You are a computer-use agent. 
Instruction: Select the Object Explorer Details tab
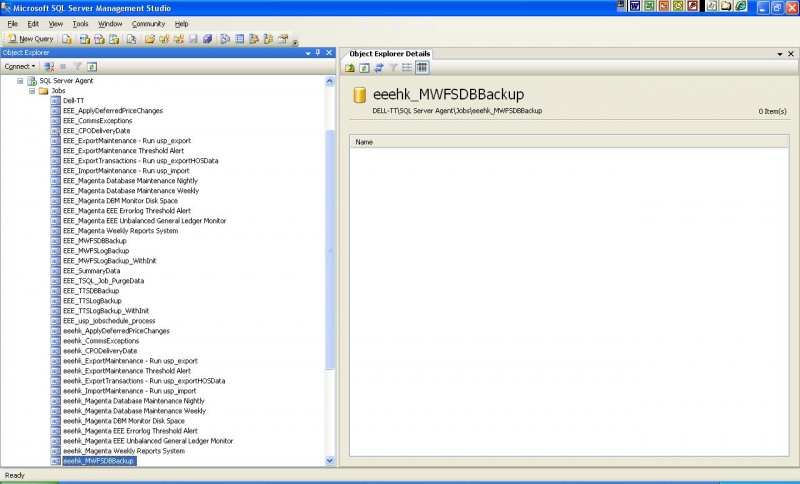[x=390, y=54]
